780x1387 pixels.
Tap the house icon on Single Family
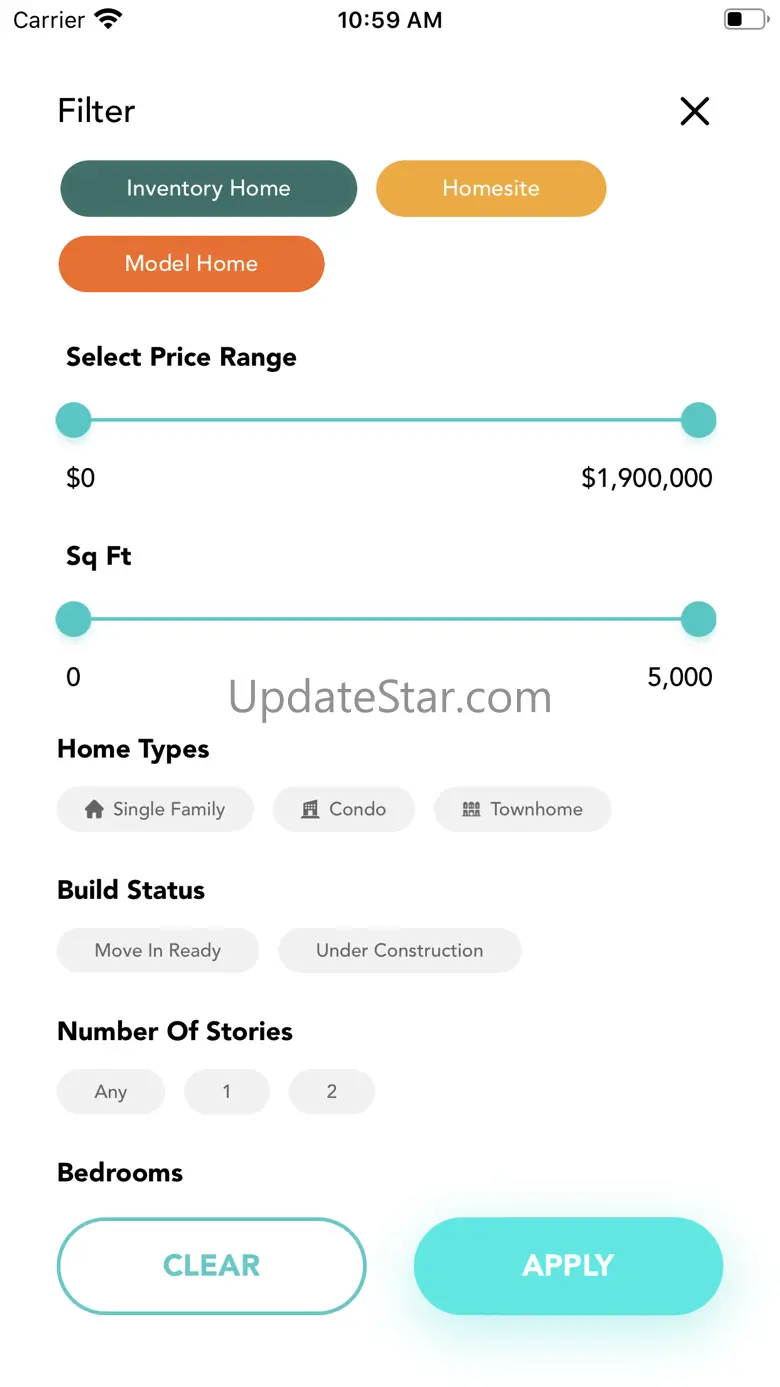(x=94, y=810)
